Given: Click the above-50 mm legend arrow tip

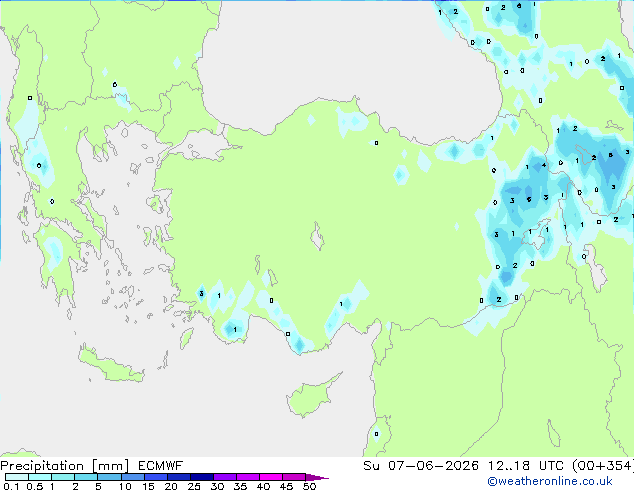Looking at the screenshot, I should (317, 477).
